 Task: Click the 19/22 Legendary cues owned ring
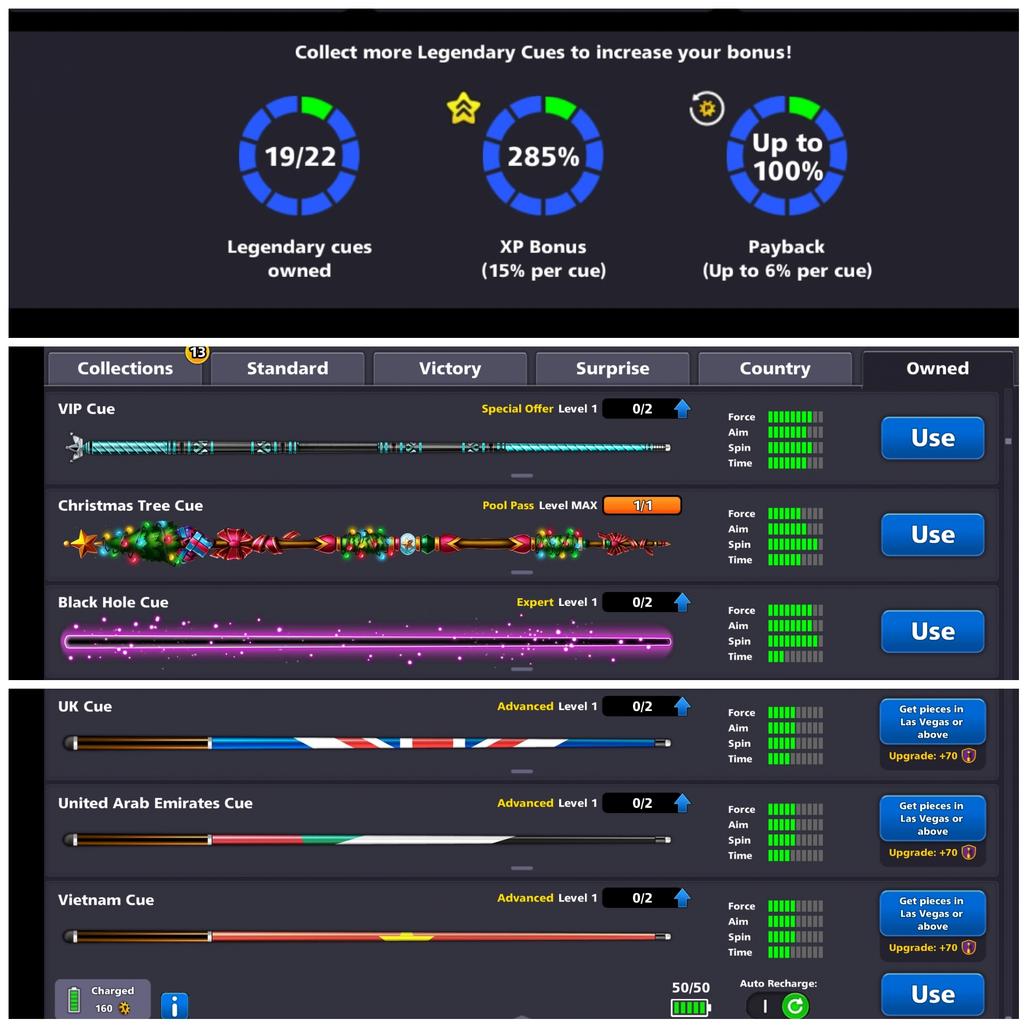(299, 156)
